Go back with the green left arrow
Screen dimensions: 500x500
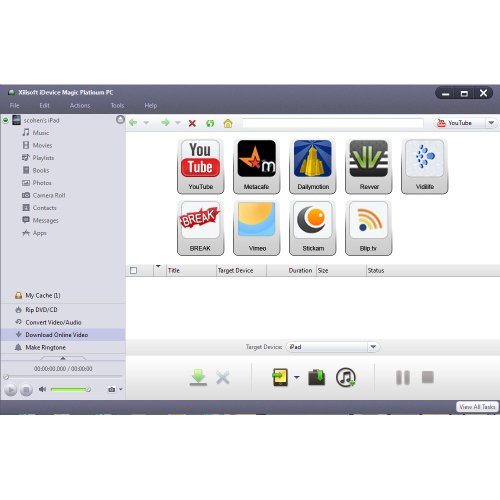pos(133,123)
